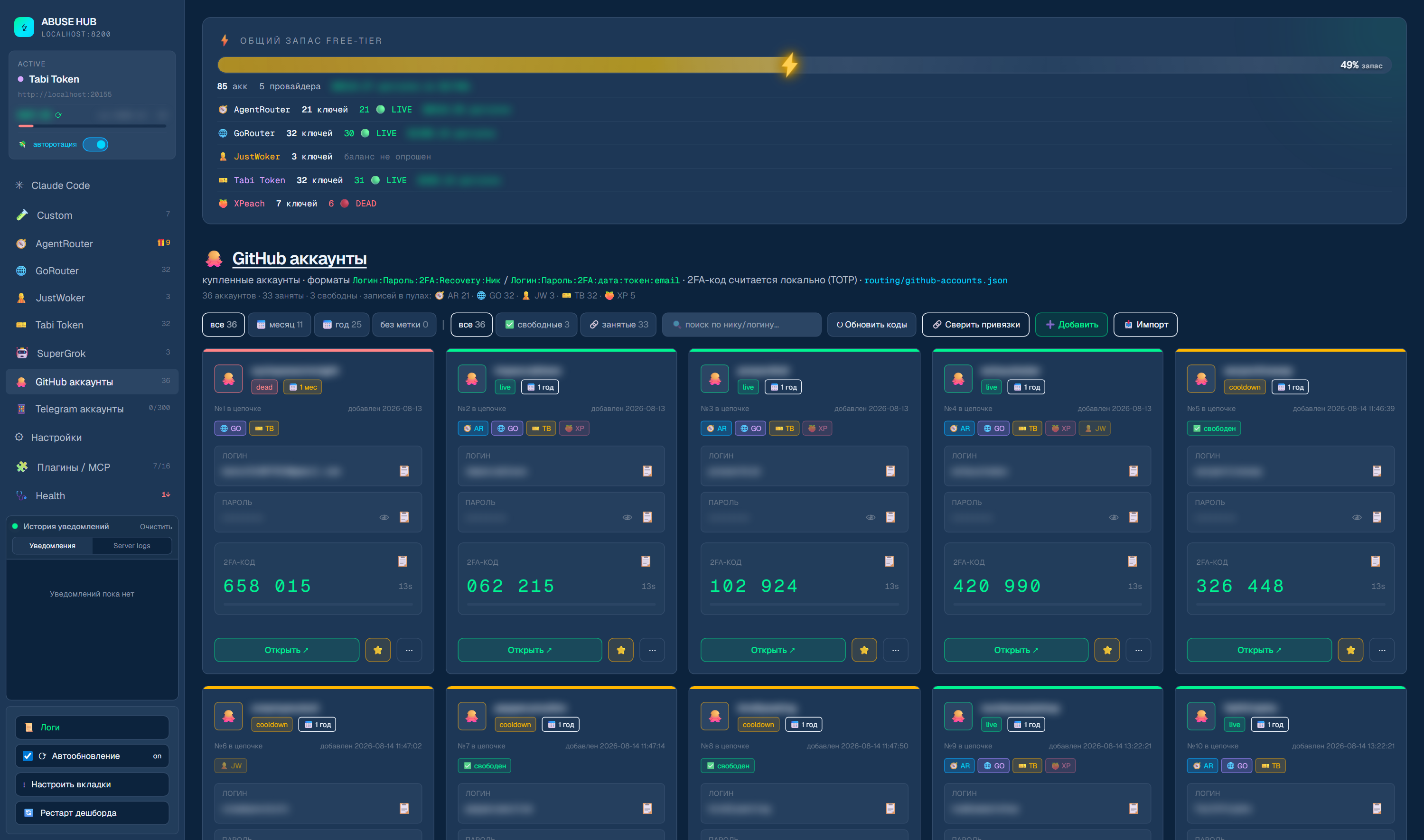The image size is (1424, 840).
Task: Show password of account №4
Action: pyautogui.click(x=1113, y=517)
